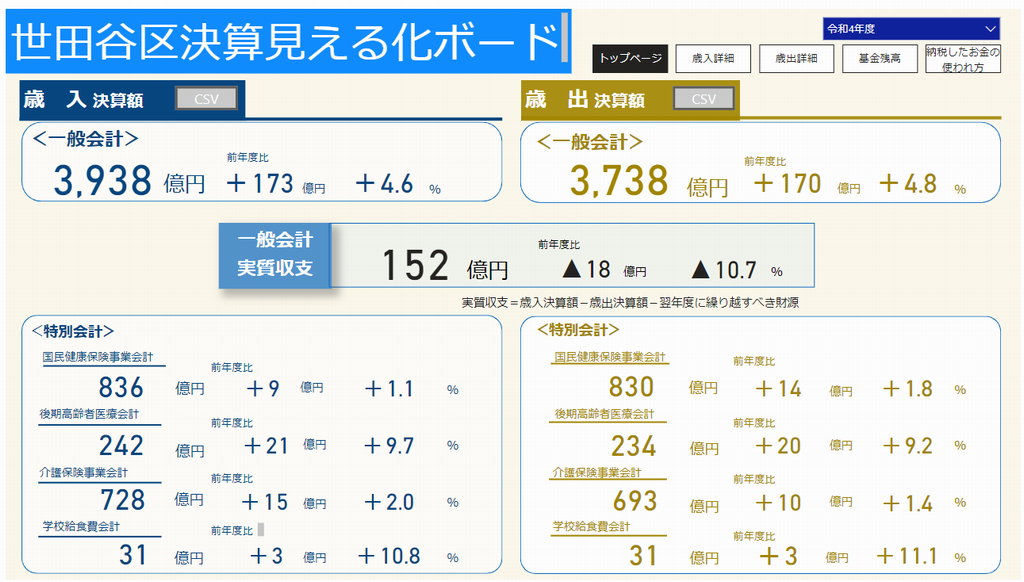Click 歳入 一般会計 percentage +4.6
The width and height of the screenshot is (1024, 582).
pos(384,184)
